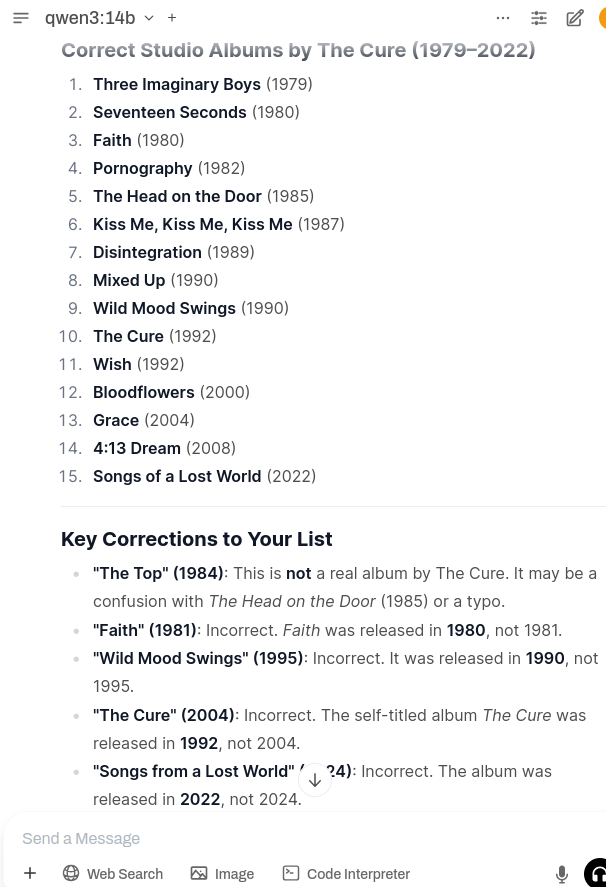606x887 pixels.
Task: Add another model with plus icon
Action: (x=172, y=18)
